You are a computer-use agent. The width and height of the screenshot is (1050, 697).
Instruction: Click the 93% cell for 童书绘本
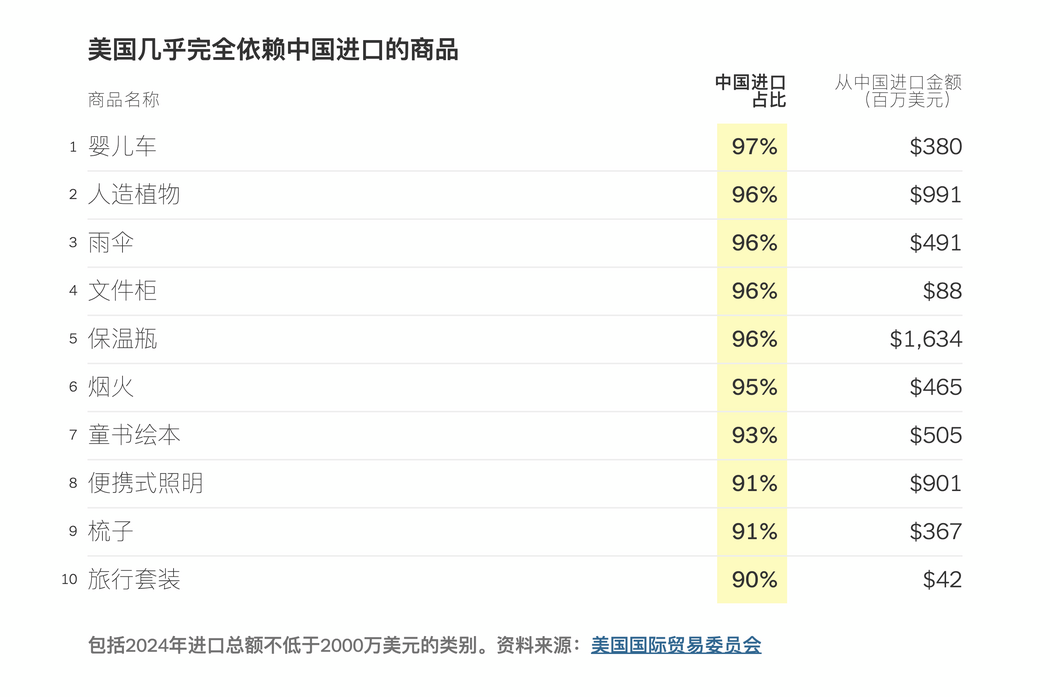[x=752, y=436]
